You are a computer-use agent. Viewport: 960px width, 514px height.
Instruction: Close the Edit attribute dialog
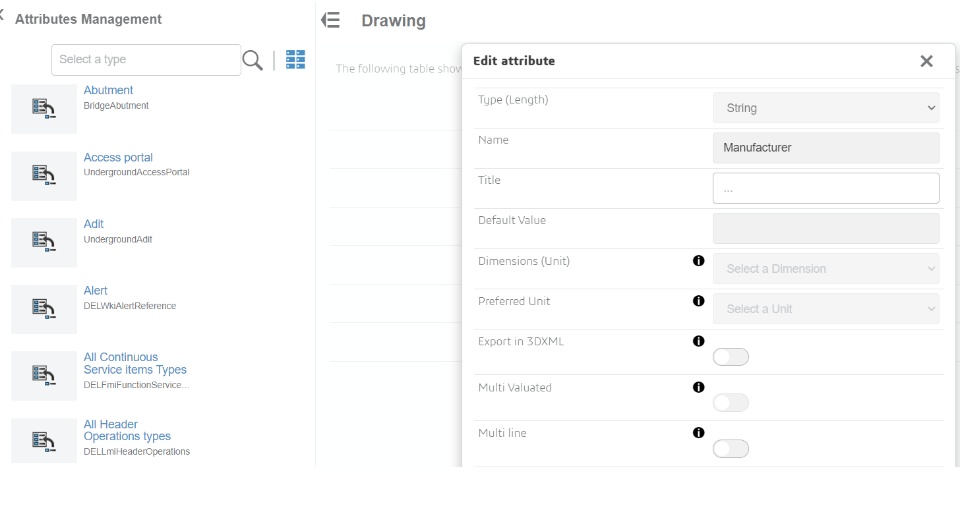(x=926, y=61)
